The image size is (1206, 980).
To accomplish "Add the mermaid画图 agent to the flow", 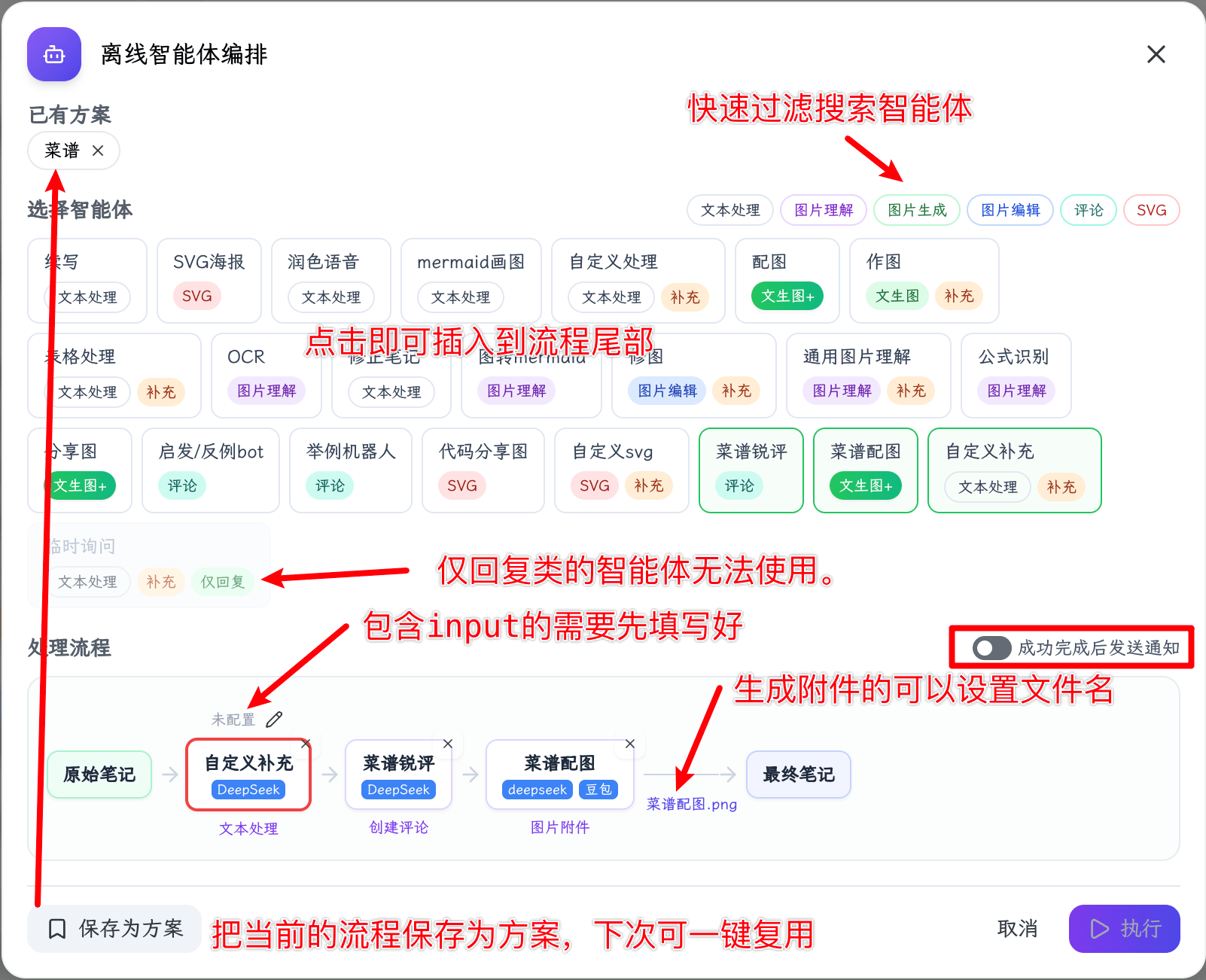I will 471,281.
